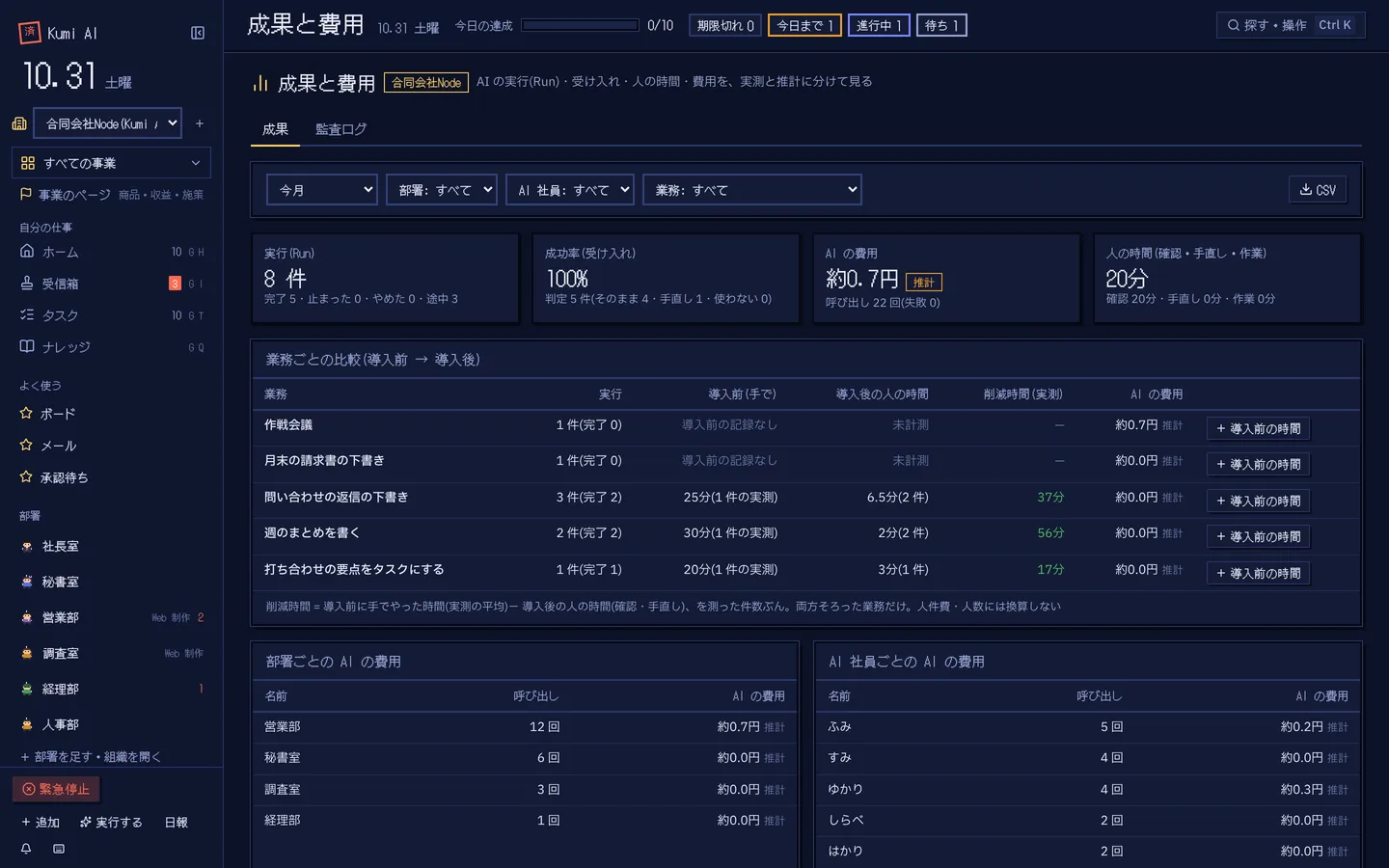This screenshot has height=868, width=1389.
Task: Add 導入前の時間 for 作戦会議
Action: pos(1258,428)
